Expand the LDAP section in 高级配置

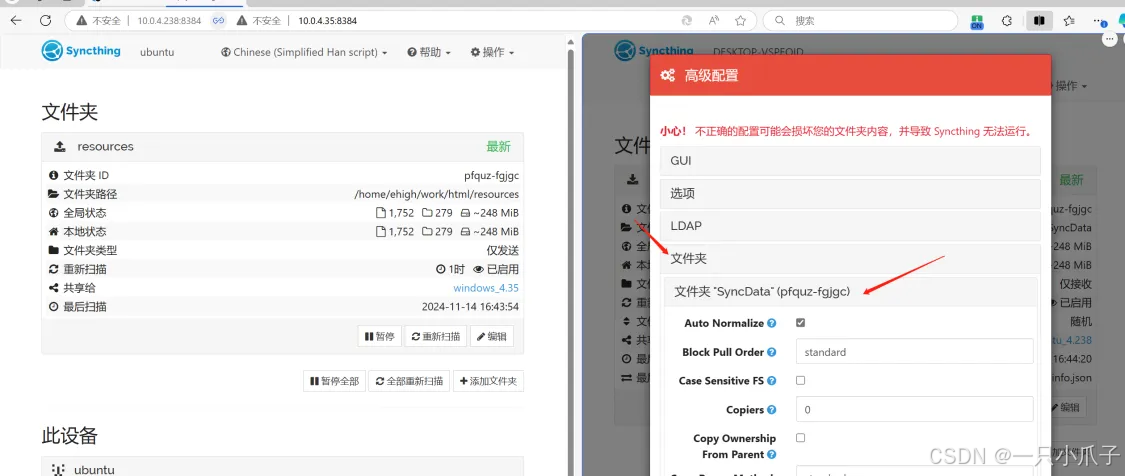point(850,226)
